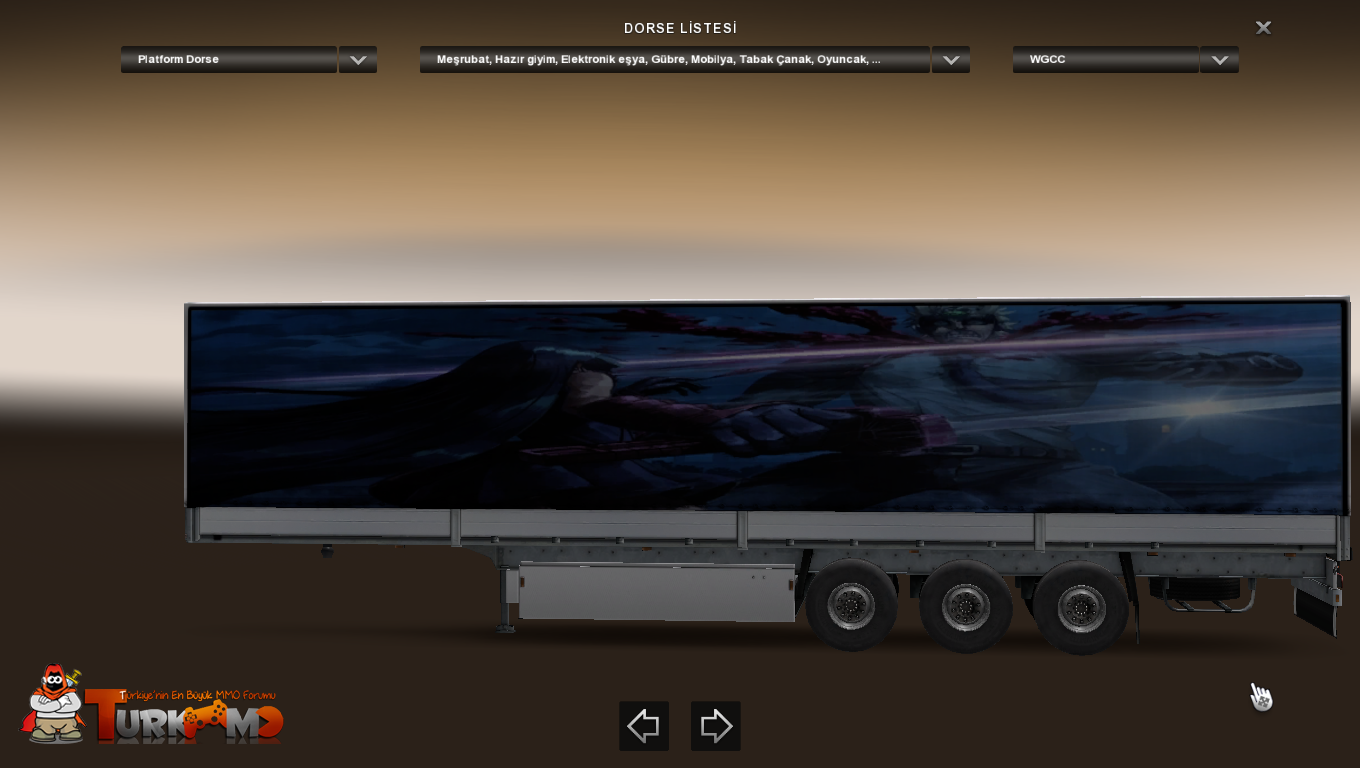
Task: Show the next trailer with right arrow
Action: pyautogui.click(x=716, y=726)
